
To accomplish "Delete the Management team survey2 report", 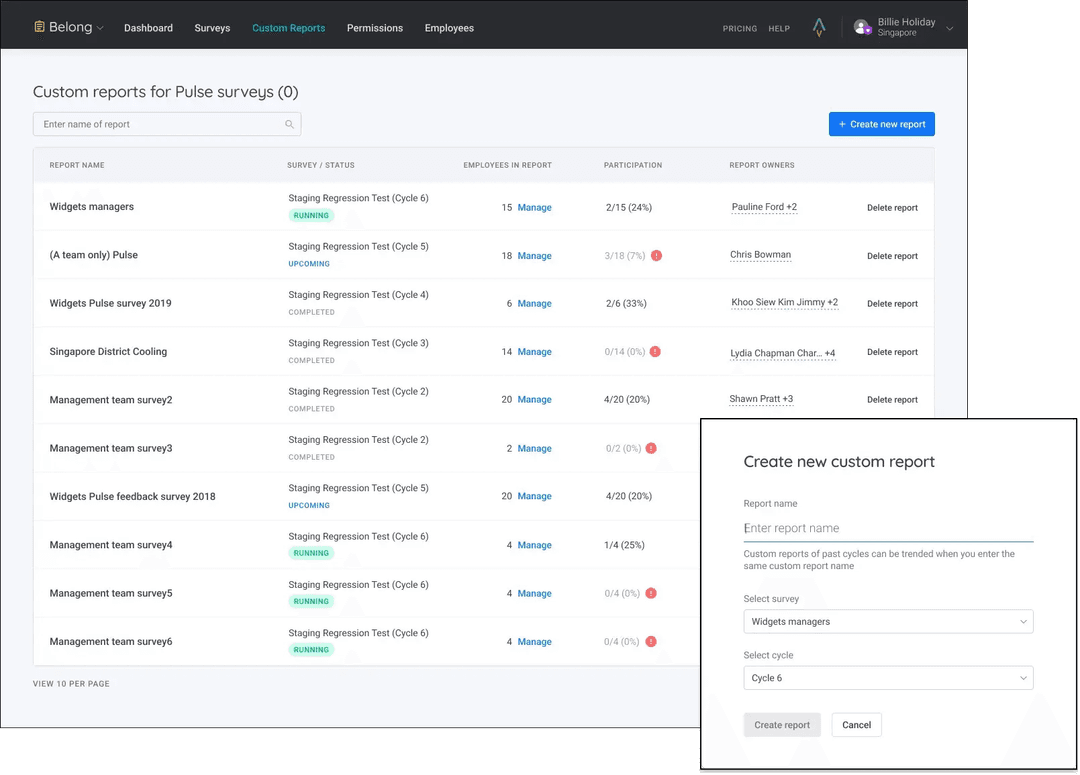I will [892, 400].
